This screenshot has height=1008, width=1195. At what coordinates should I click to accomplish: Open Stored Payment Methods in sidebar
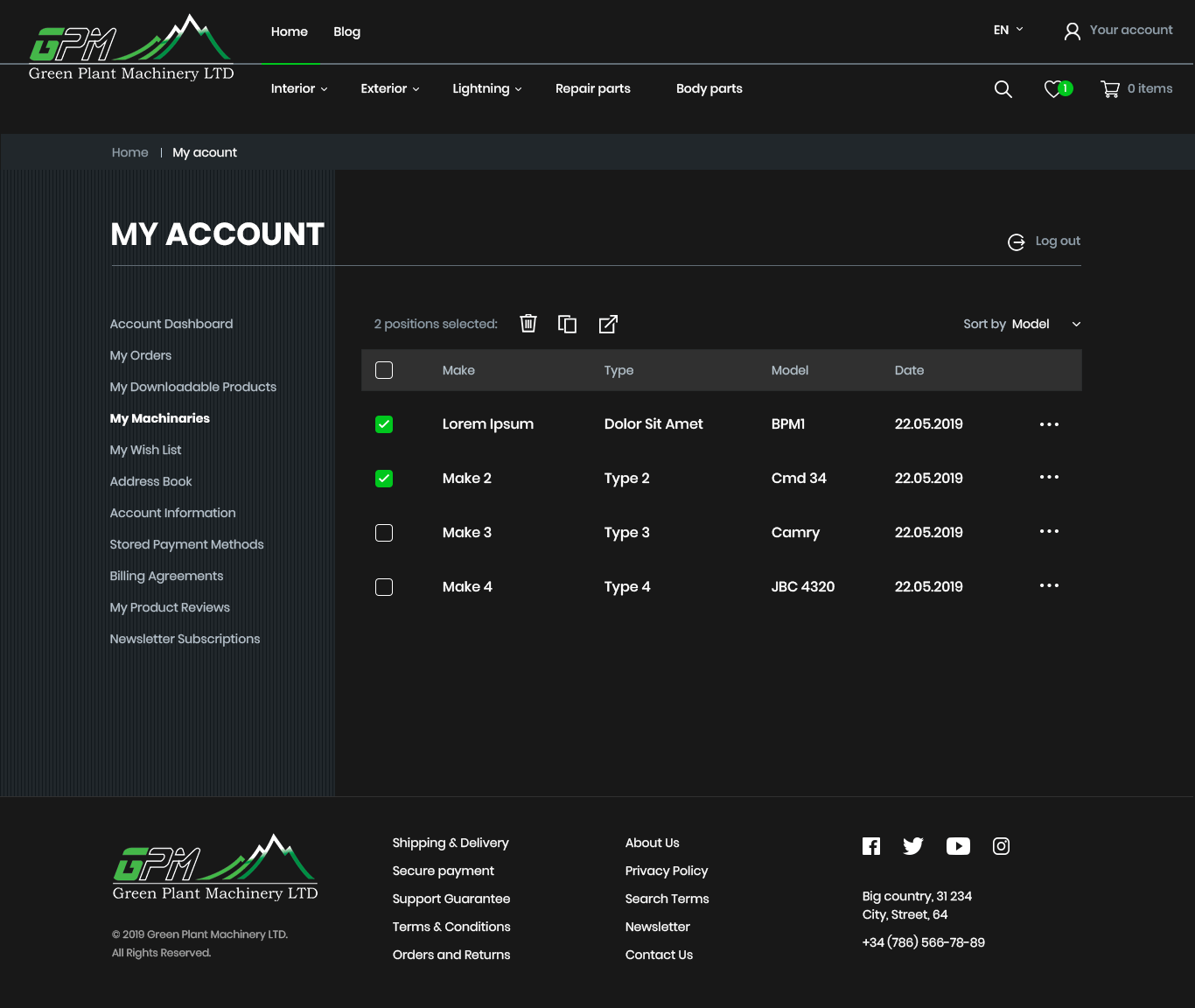(x=187, y=544)
